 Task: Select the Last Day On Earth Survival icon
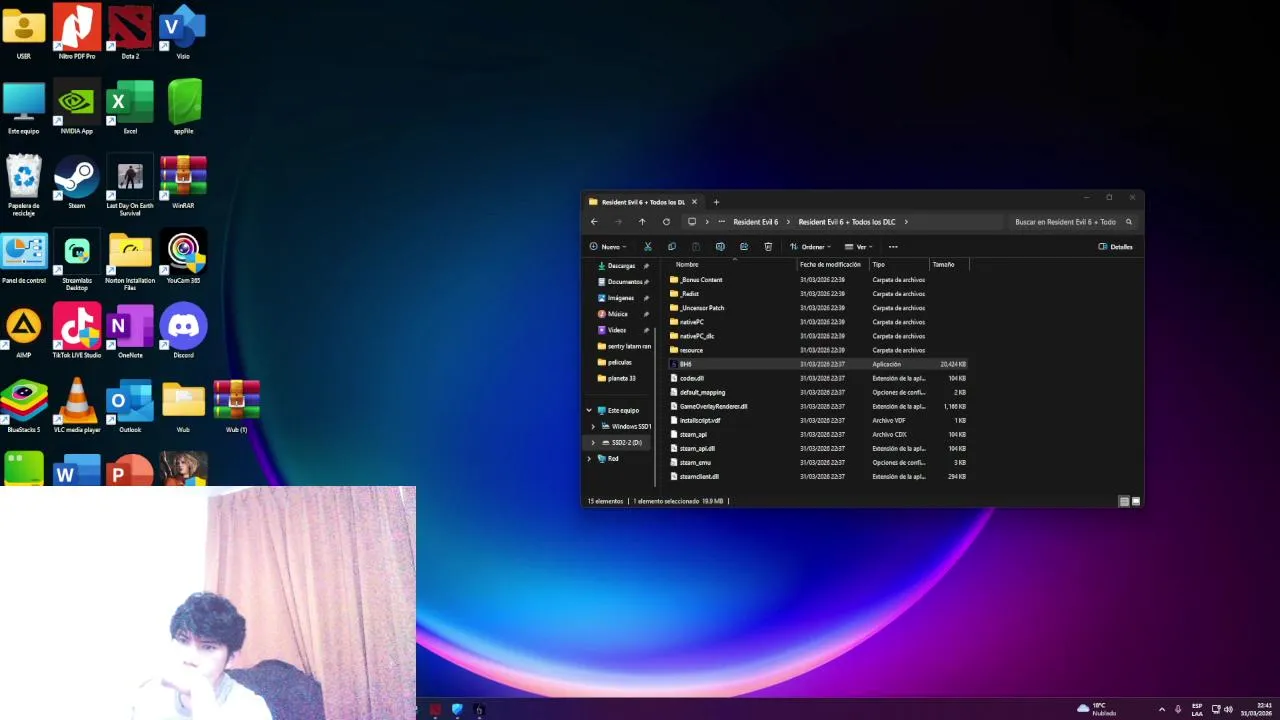[130, 185]
